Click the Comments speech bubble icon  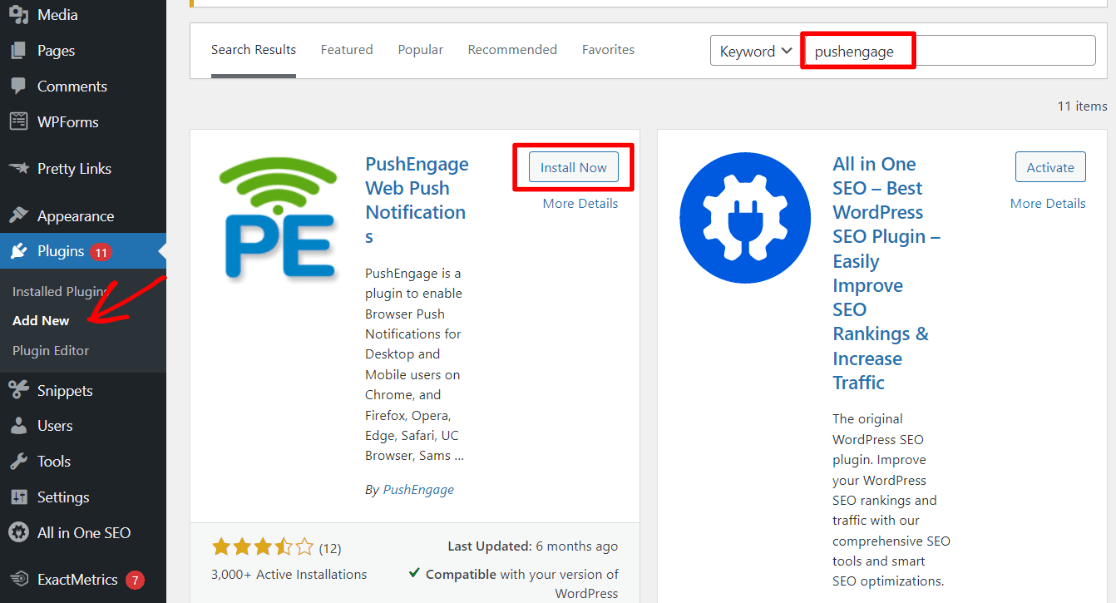tap(19, 85)
